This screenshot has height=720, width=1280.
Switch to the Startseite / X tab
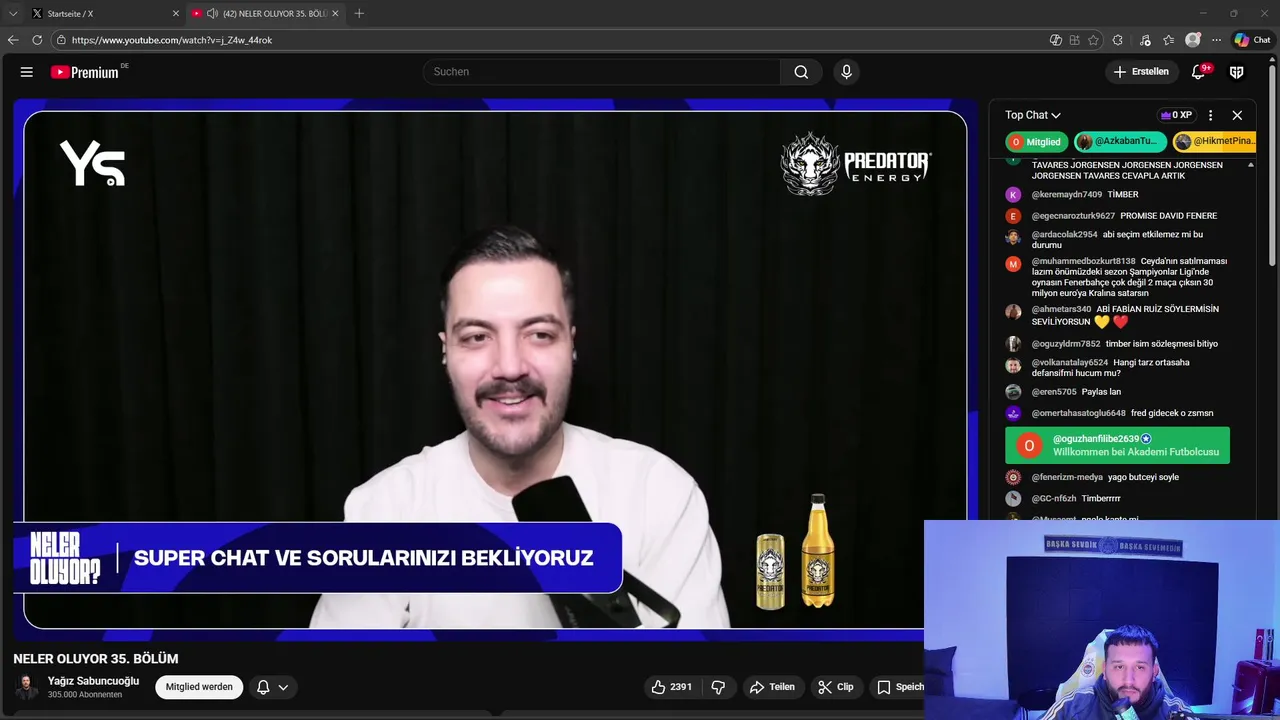pyautogui.click(x=105, y=13)
